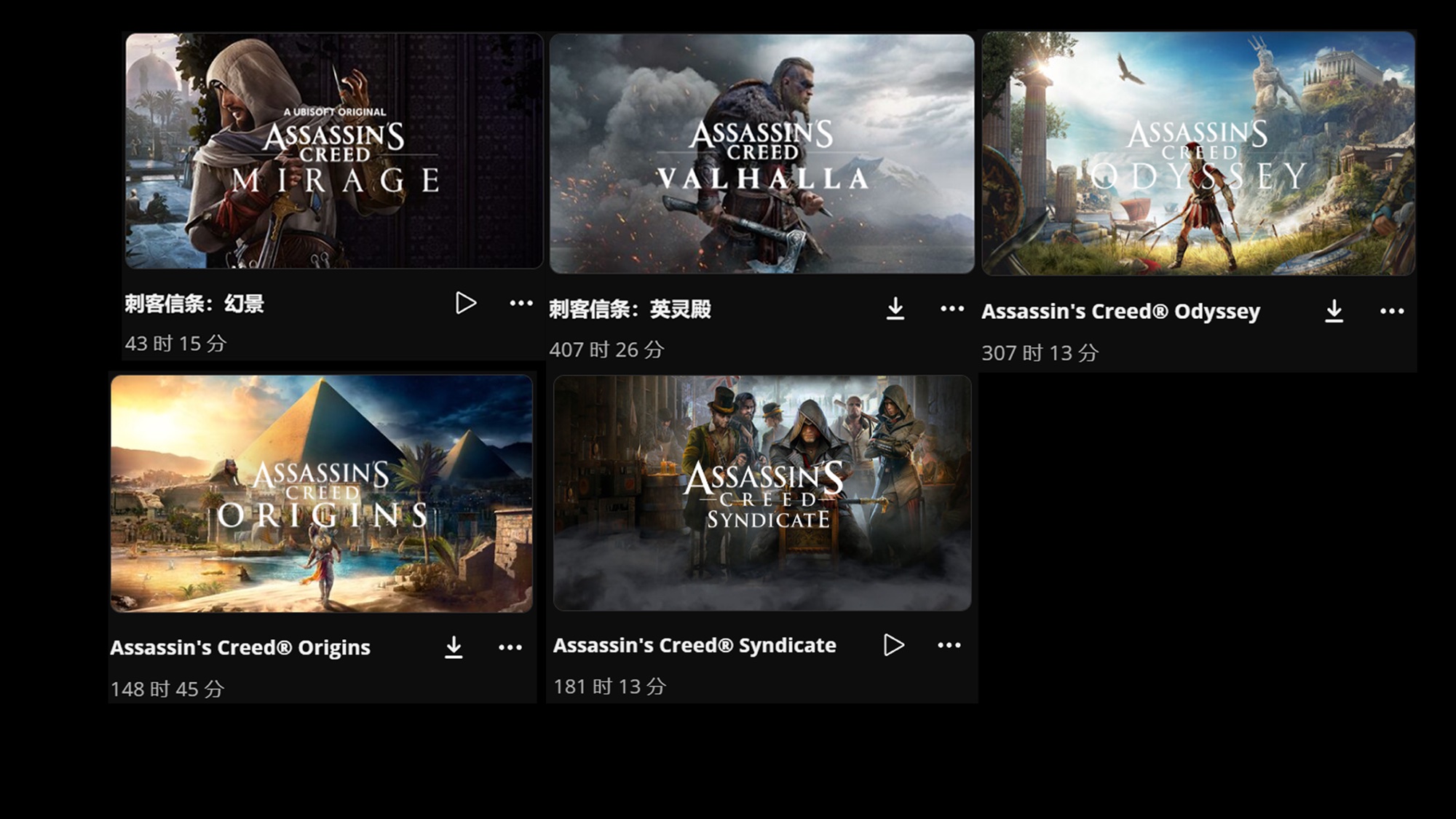Click the title 刺客信条:英灵殿
Image resolution: width=1456 pixels, height=819 pixels.
[x=630, y=309]
